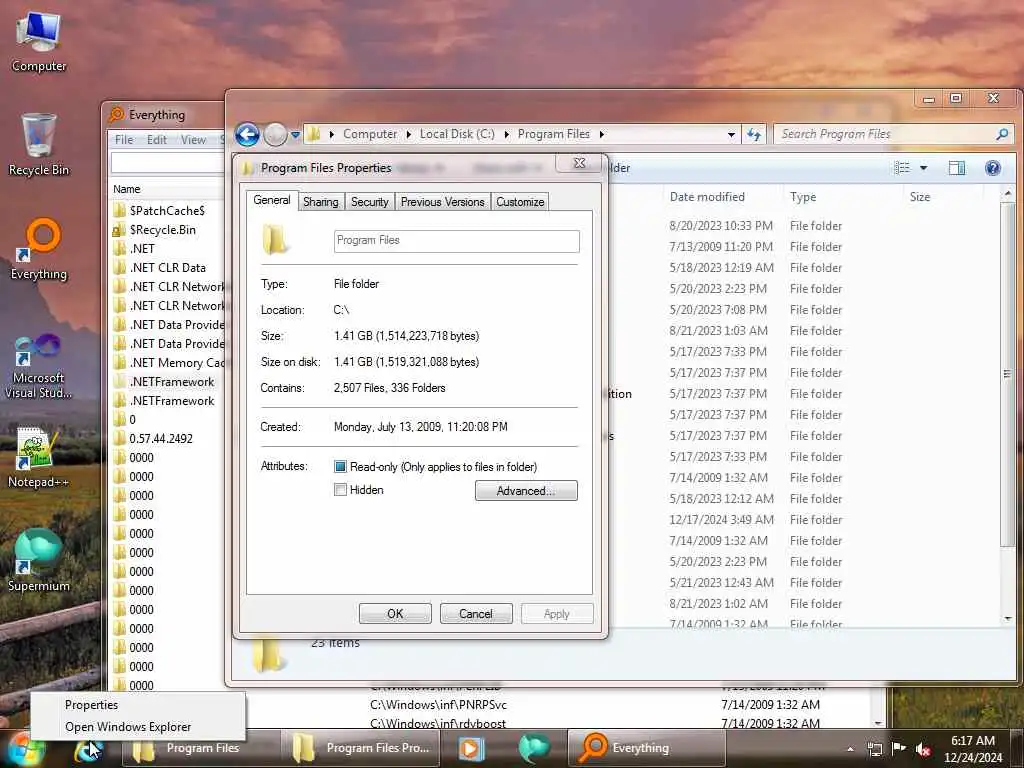The image size is (1024, 768).
Task: Click the Explorer Forward navigation arrow
Action: coord(276,135)
